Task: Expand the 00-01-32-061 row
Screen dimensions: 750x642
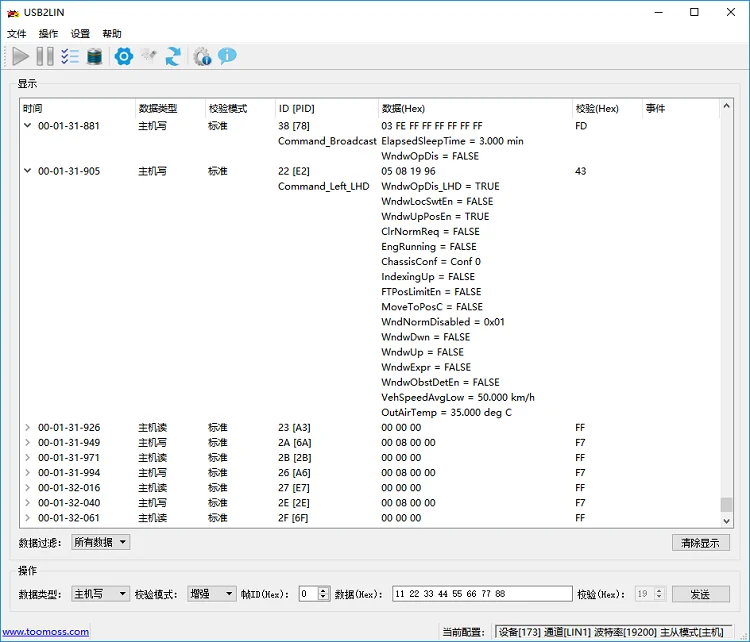Action: pyautogui.click(x=27, y=518)
